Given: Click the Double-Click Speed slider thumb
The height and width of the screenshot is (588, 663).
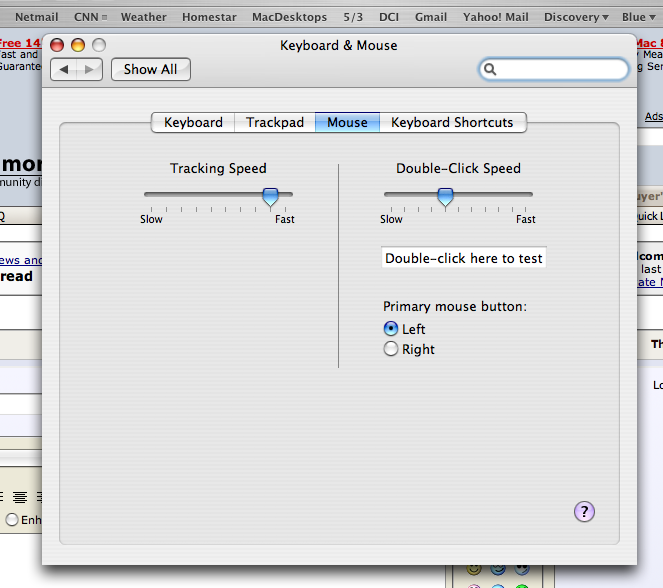Looking at the screenshot, I should coord(445,197).
